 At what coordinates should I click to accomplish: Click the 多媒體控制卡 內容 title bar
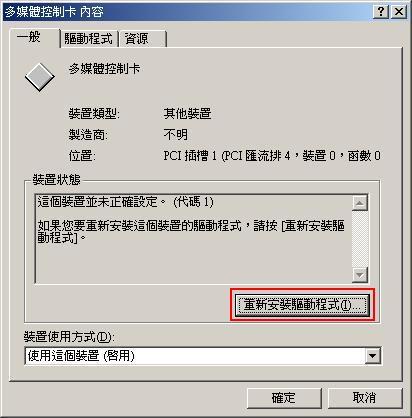coord(188,12)
